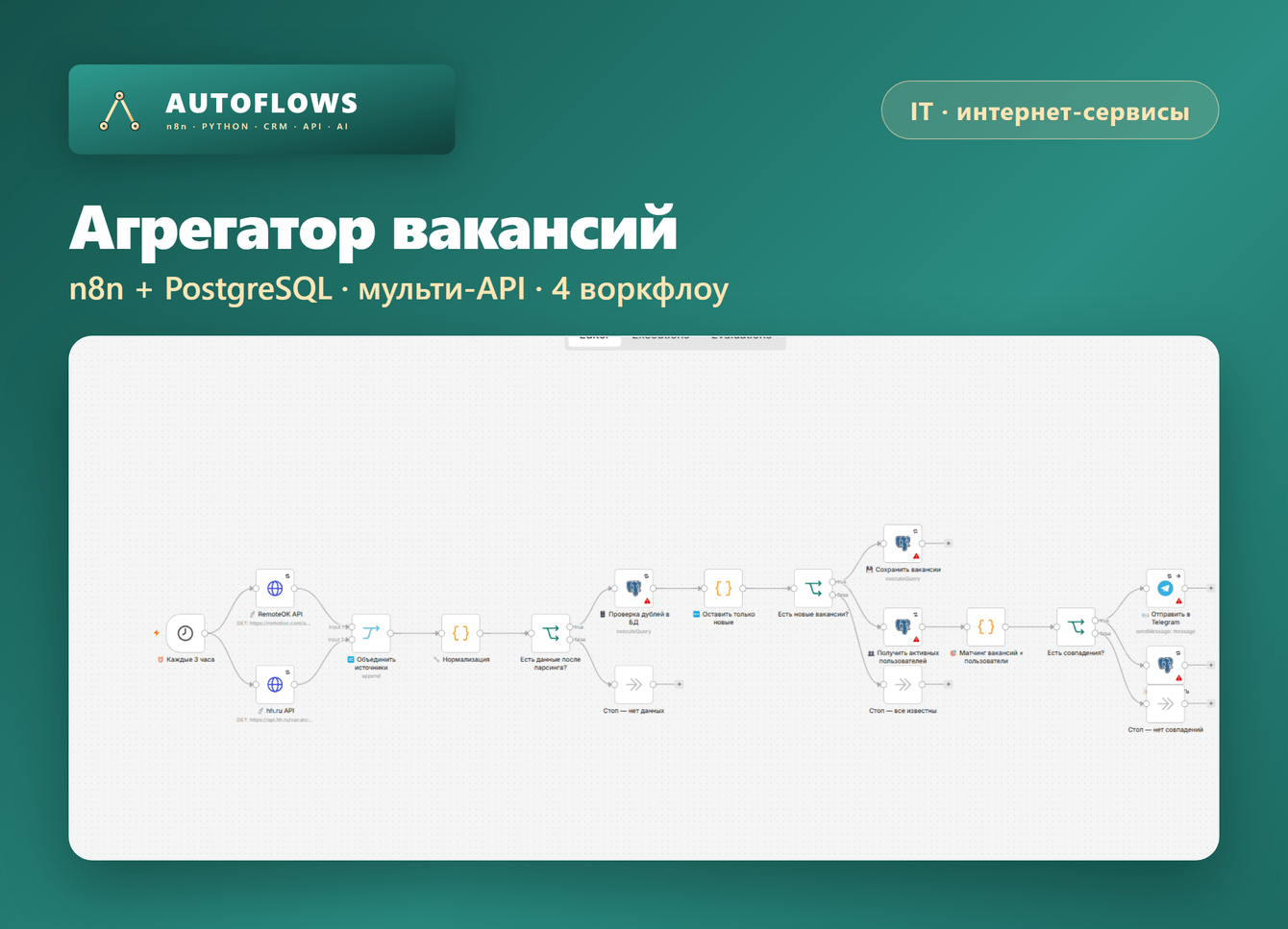Screen dimensions: 1288x929
Task: Select the Объединить источники merge node
Action: click(x=371, y=633)
